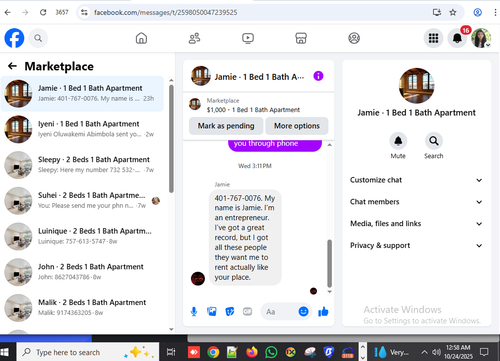Open the Groups icon in top navigation
500x361 pixels.
pos(354,38)
